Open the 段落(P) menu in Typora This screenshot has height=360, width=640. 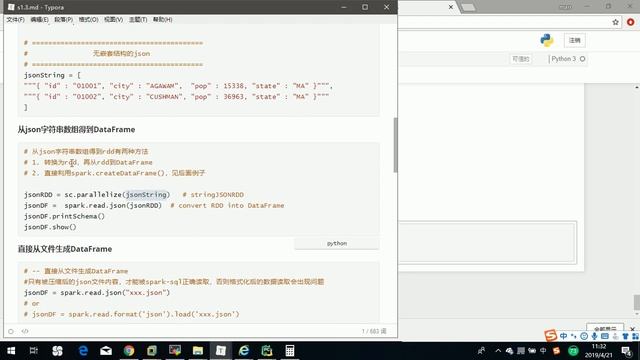(x=63, y=20)
